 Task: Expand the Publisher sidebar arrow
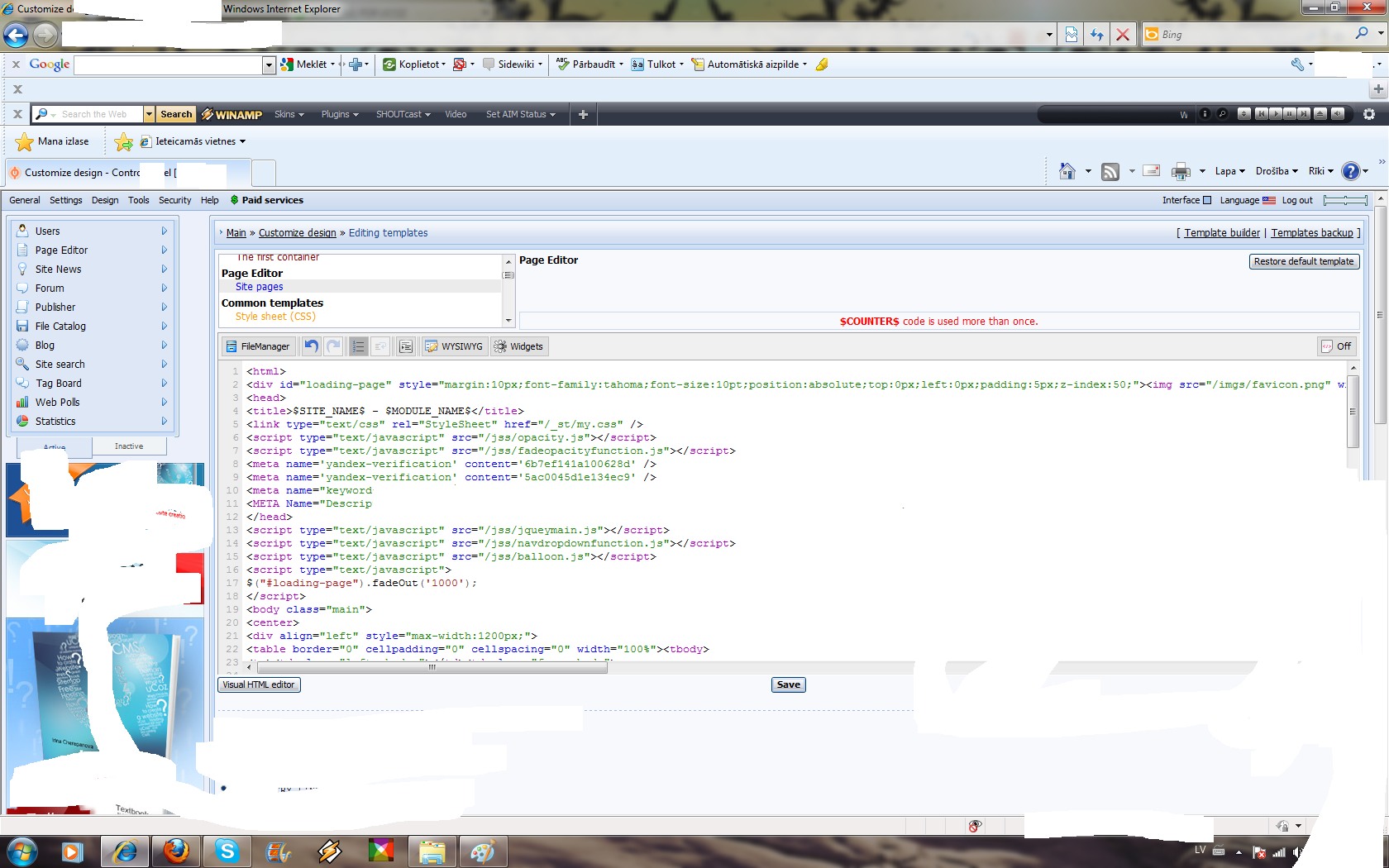coord(165,308)
